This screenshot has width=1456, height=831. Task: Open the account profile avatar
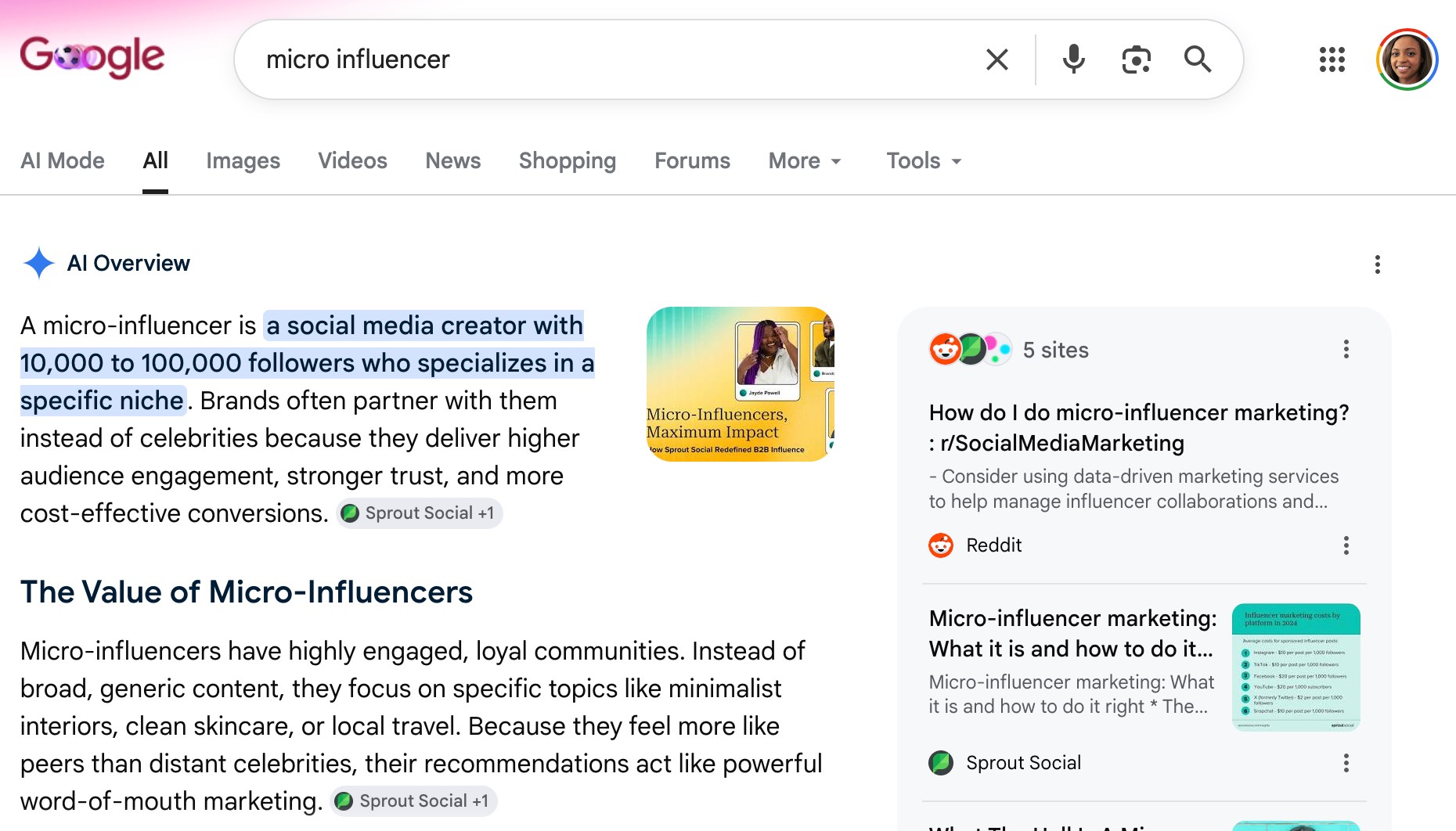pyautogui.click(x=1407, y=59)
